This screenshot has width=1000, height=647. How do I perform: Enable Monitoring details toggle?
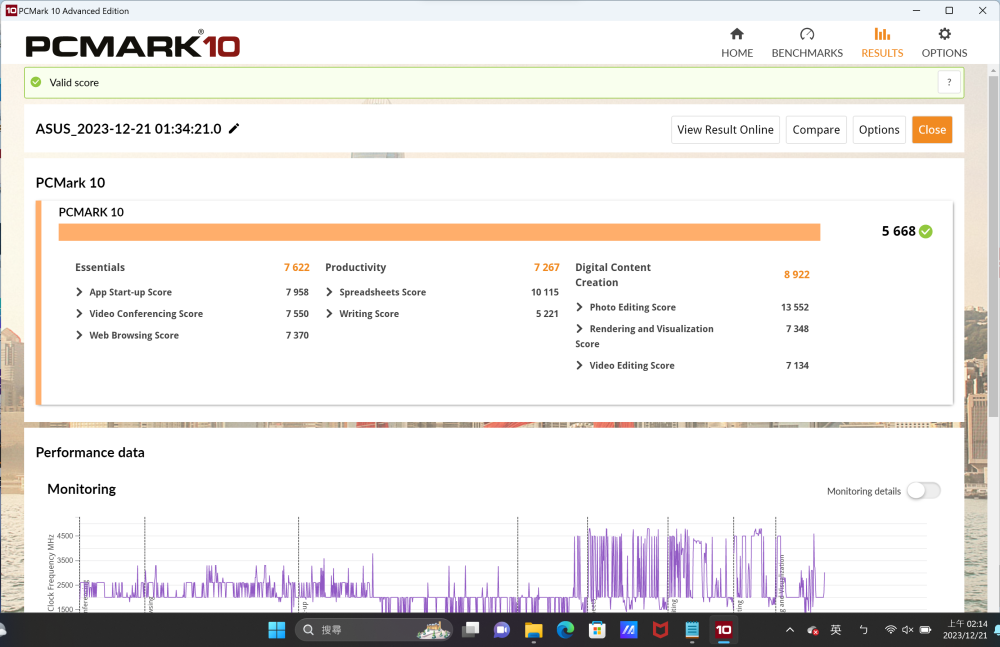(922, 491)
